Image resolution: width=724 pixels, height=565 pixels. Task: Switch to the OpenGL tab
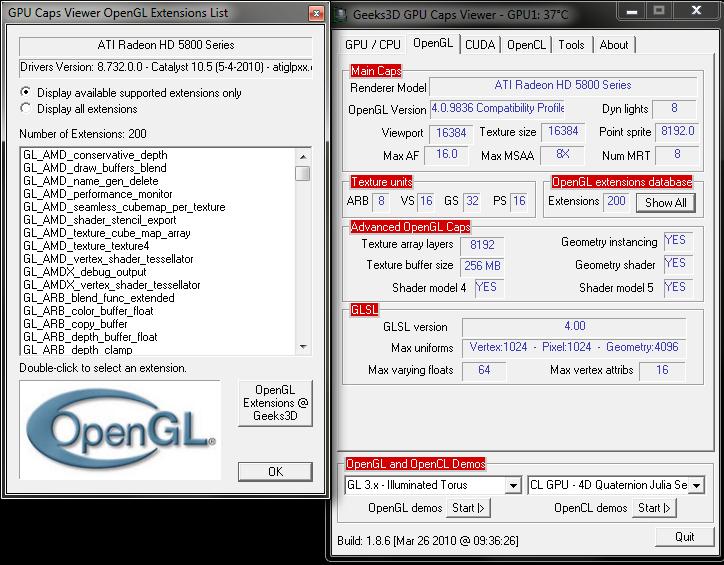tap(433, 43)
